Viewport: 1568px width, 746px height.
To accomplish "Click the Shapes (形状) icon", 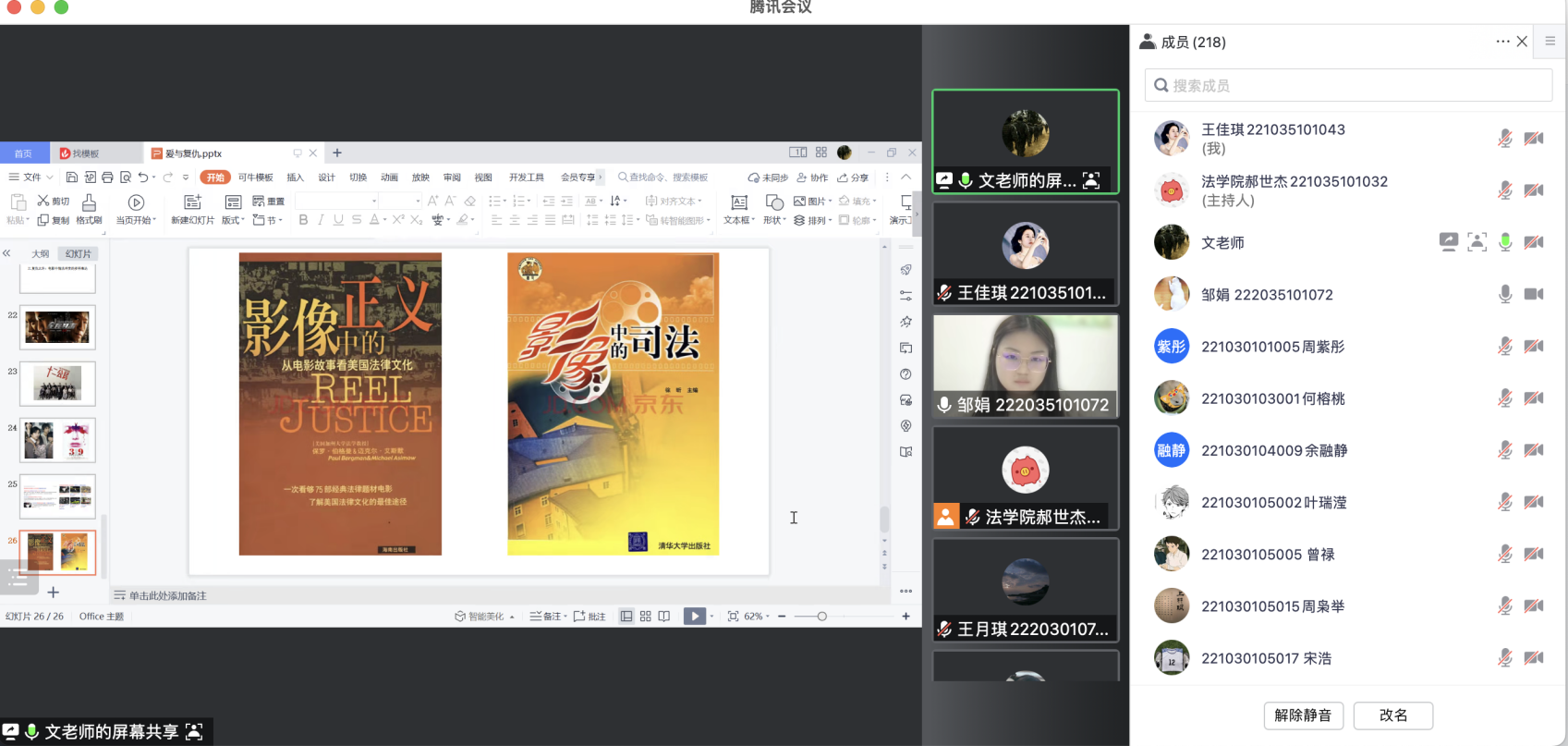I will point(774,202).
